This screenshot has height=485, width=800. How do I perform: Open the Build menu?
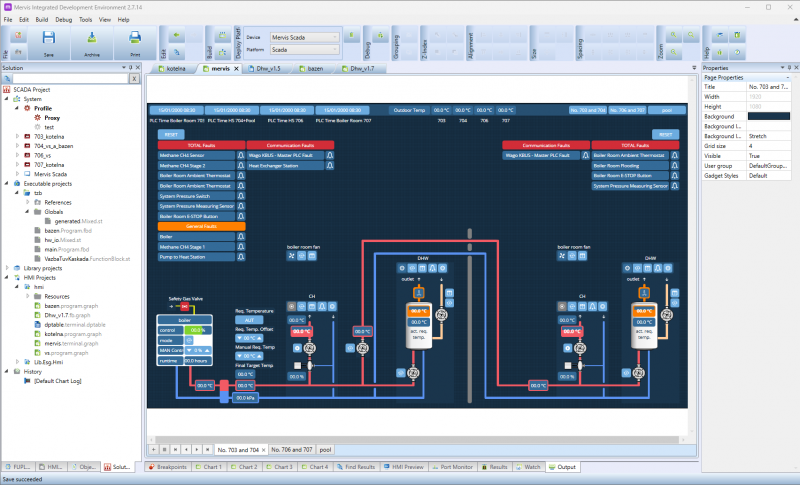click(42, 19)
